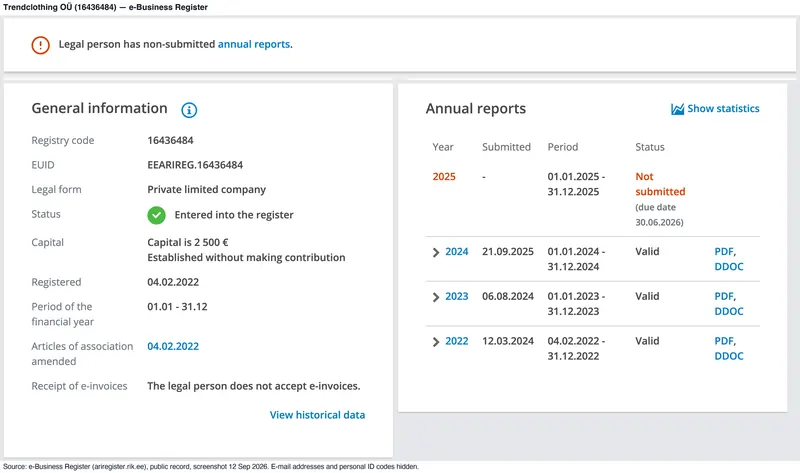Download the 2022 report PDF

pos(724,341)
